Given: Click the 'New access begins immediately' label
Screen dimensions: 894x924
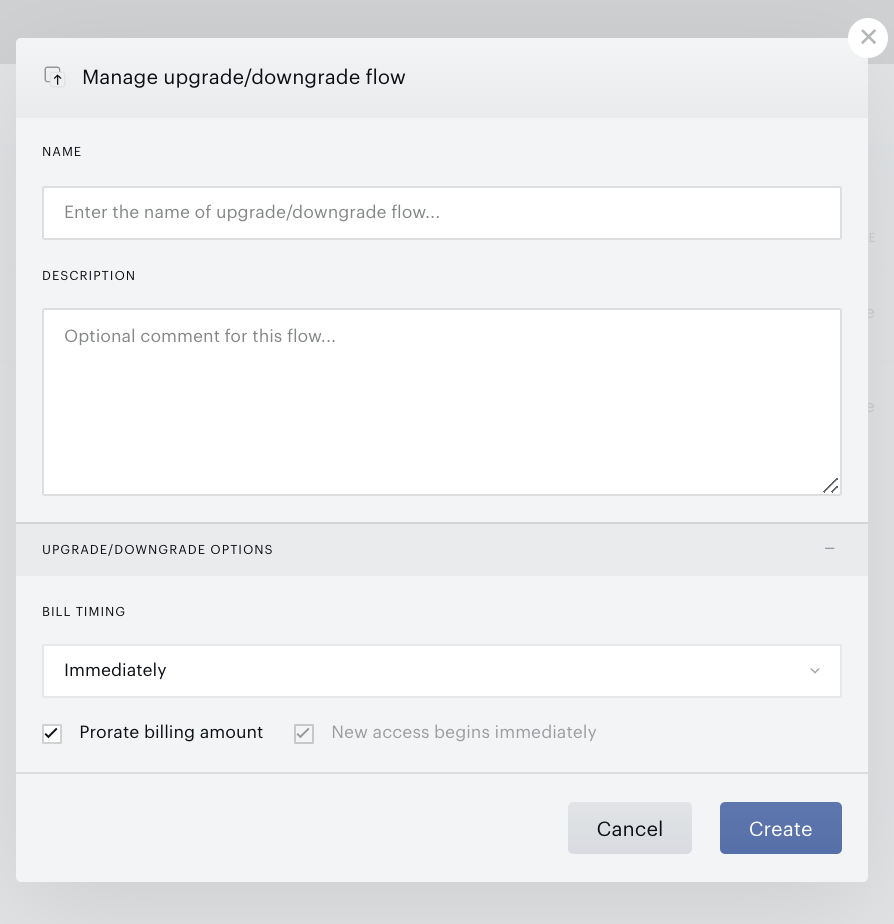Looking at the screenshot, I should coord(464,732).
